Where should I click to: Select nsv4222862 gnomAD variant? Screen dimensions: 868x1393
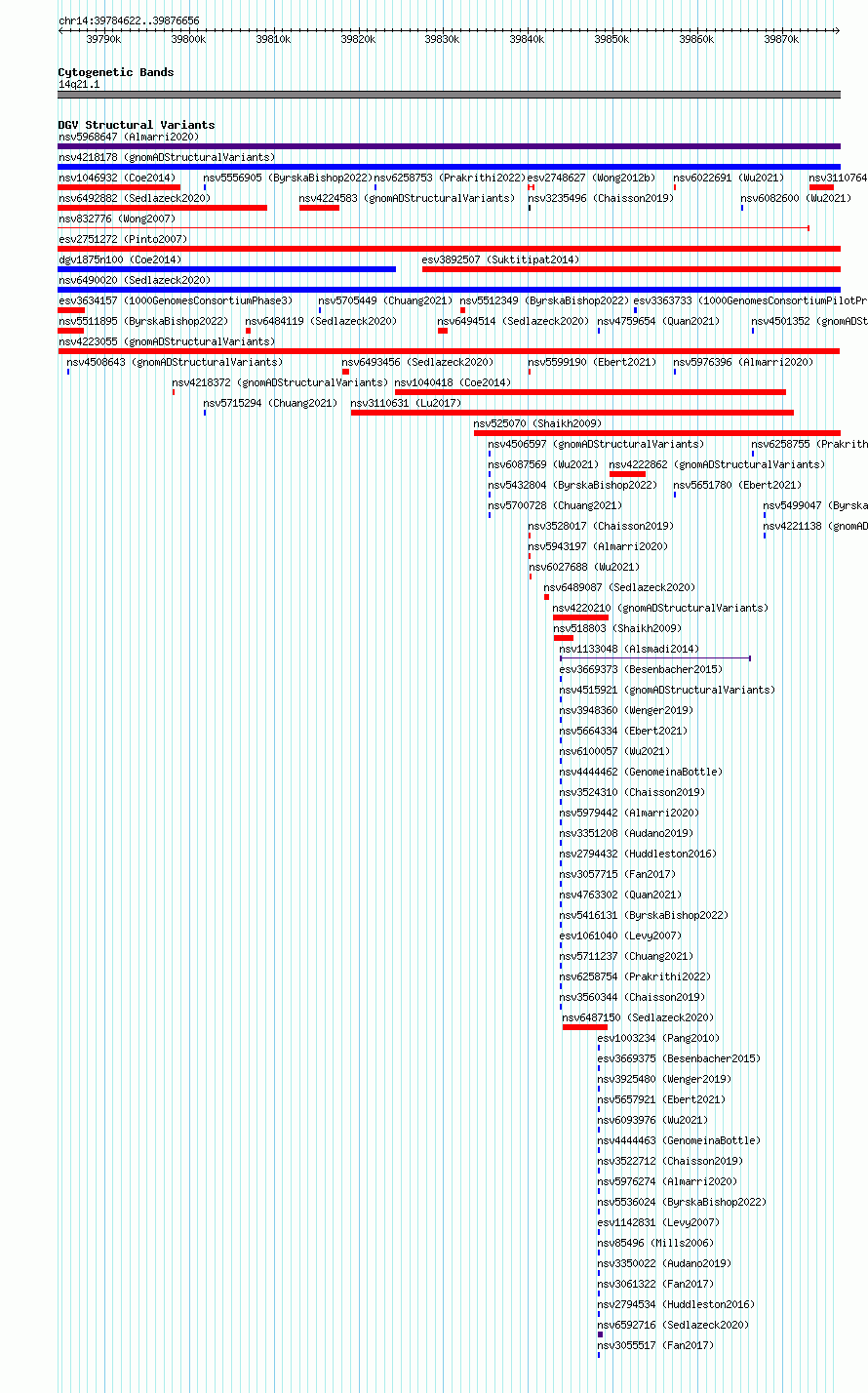point(627,474)
